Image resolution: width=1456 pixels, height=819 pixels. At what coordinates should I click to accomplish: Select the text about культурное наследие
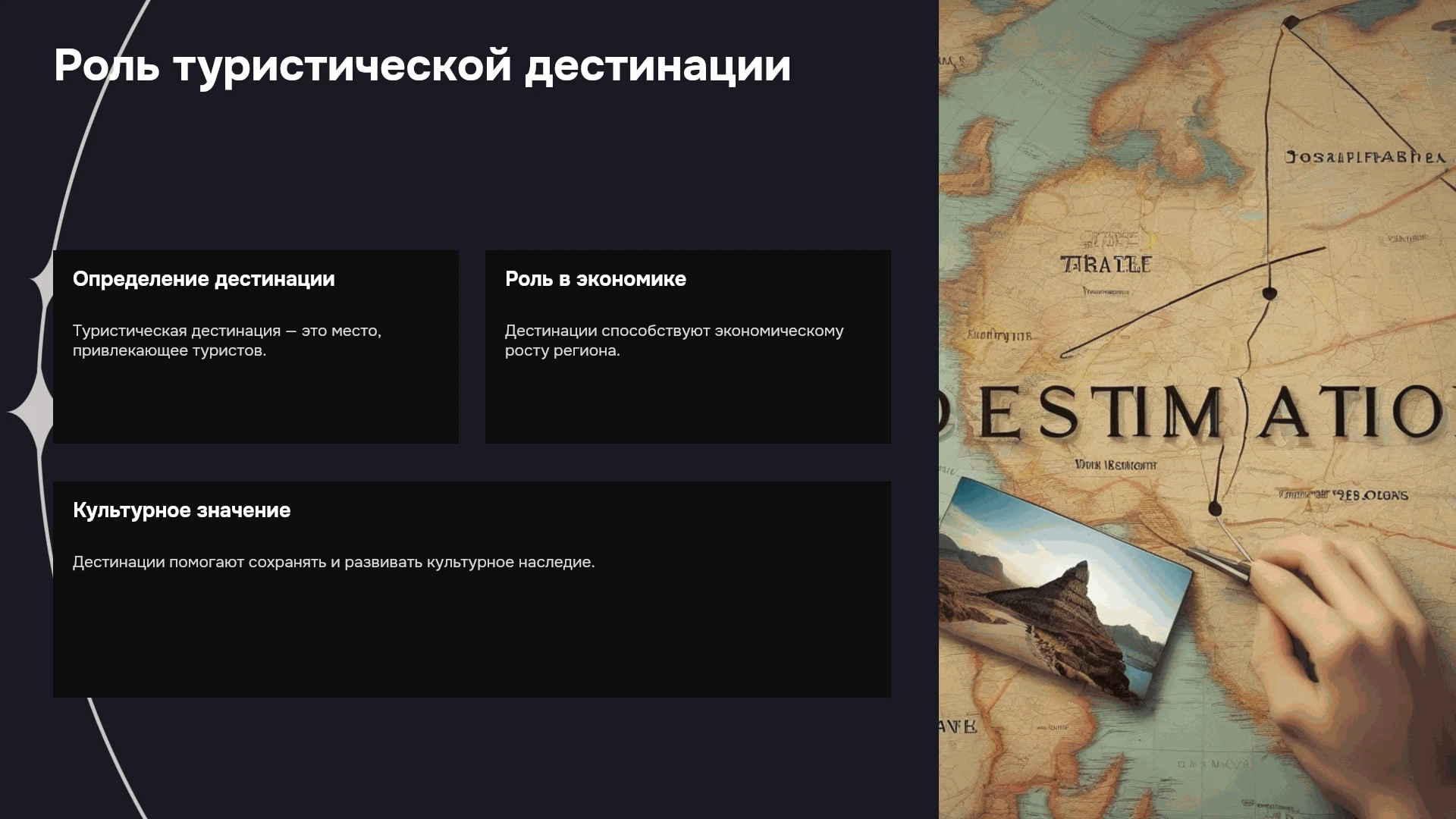334,562
